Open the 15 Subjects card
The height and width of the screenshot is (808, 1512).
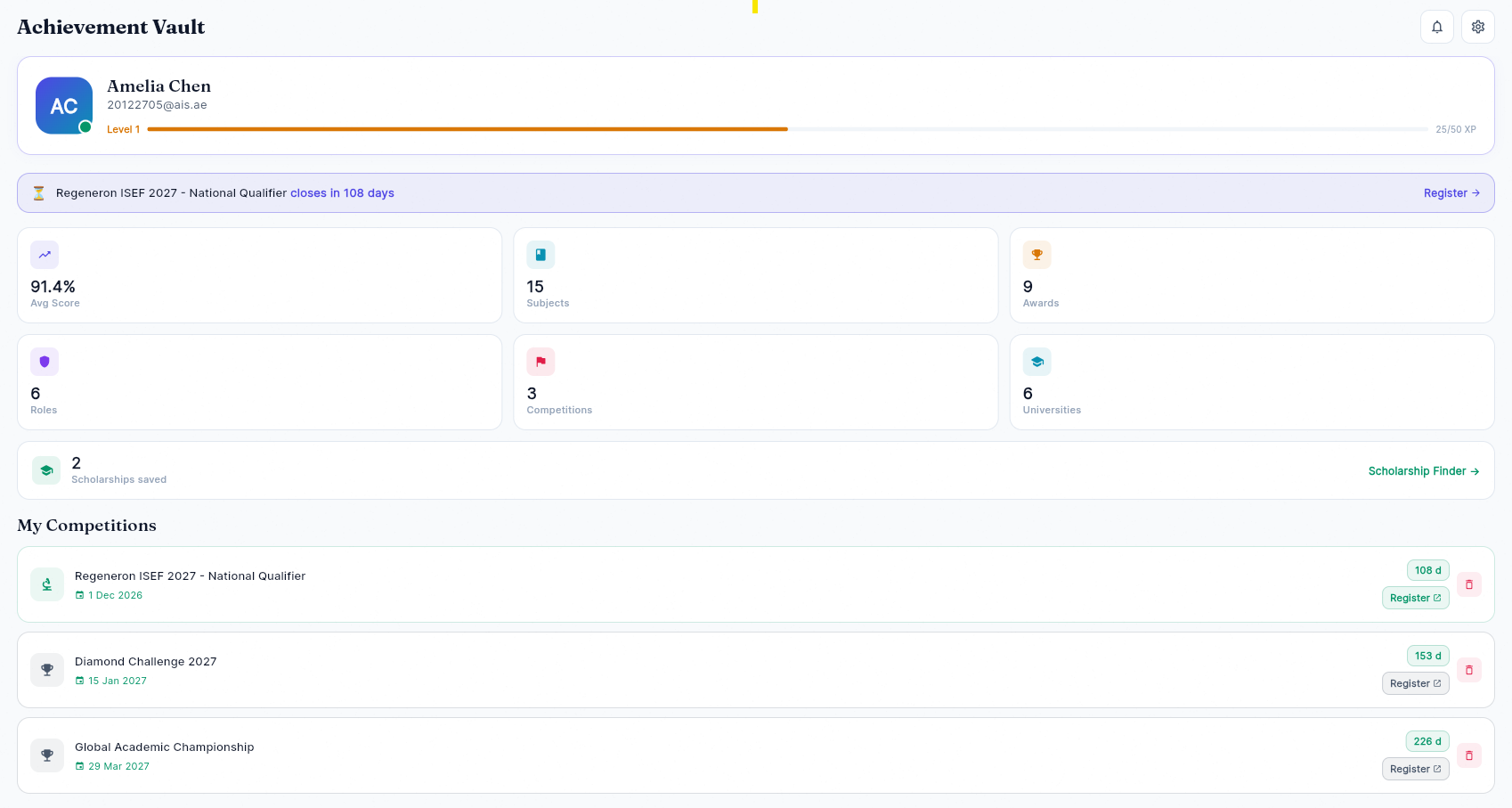pos(756,275)
